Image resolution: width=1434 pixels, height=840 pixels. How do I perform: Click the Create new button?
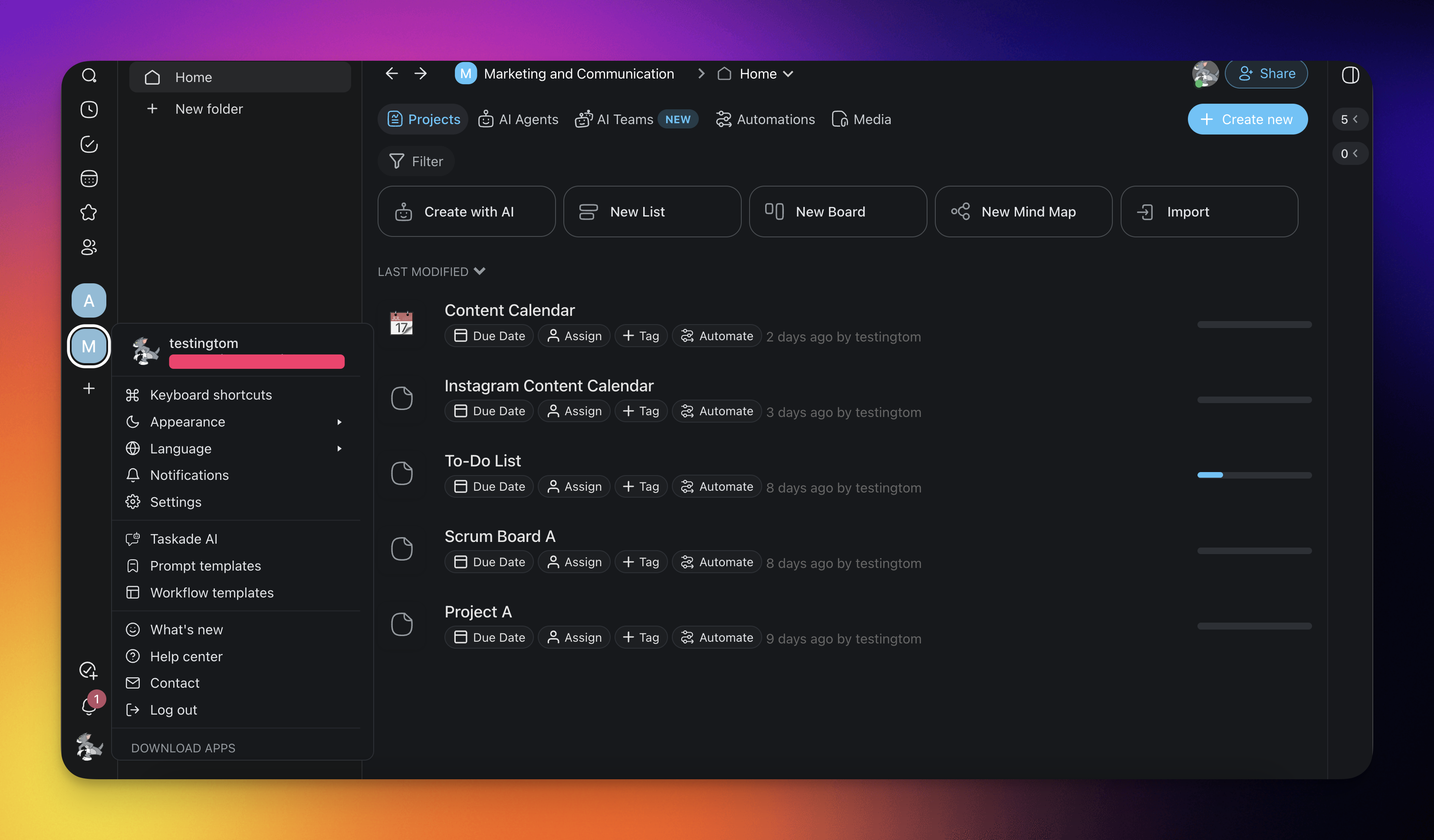tap(1247, 119)
